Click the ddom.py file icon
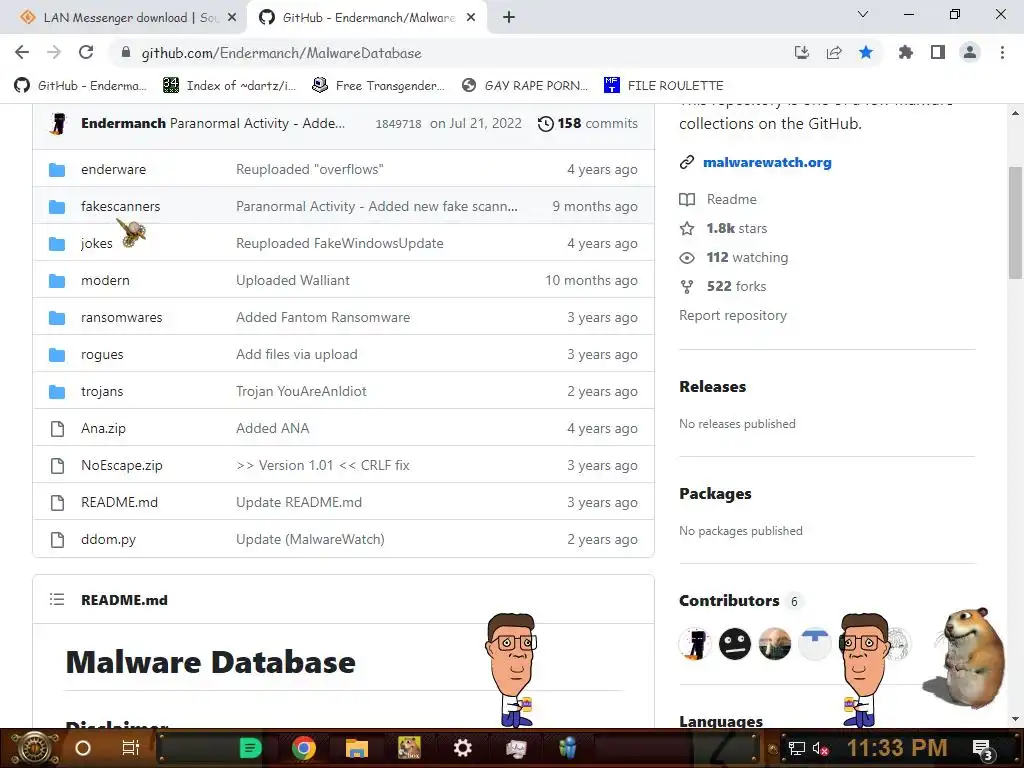Screen dimensions: 1024x768 (x=57, y=539)
